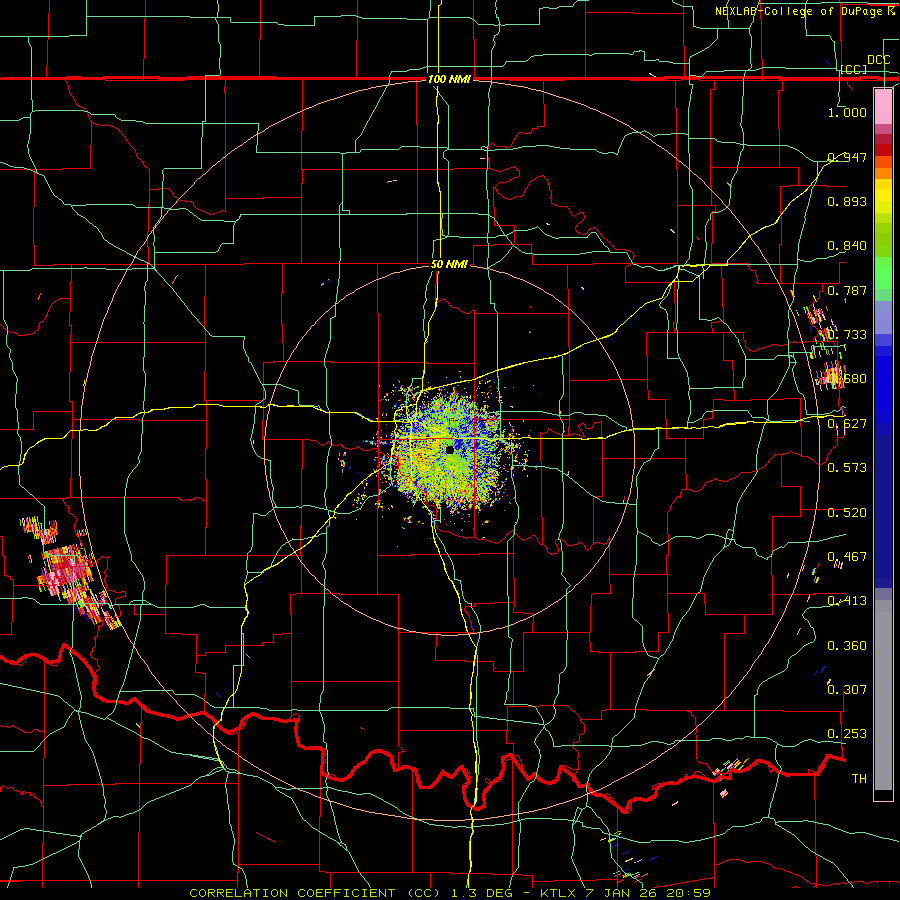This screenshot has height=900, width=900.
Task: Click the DCC label above the color scale
Action: coord(878,60)
